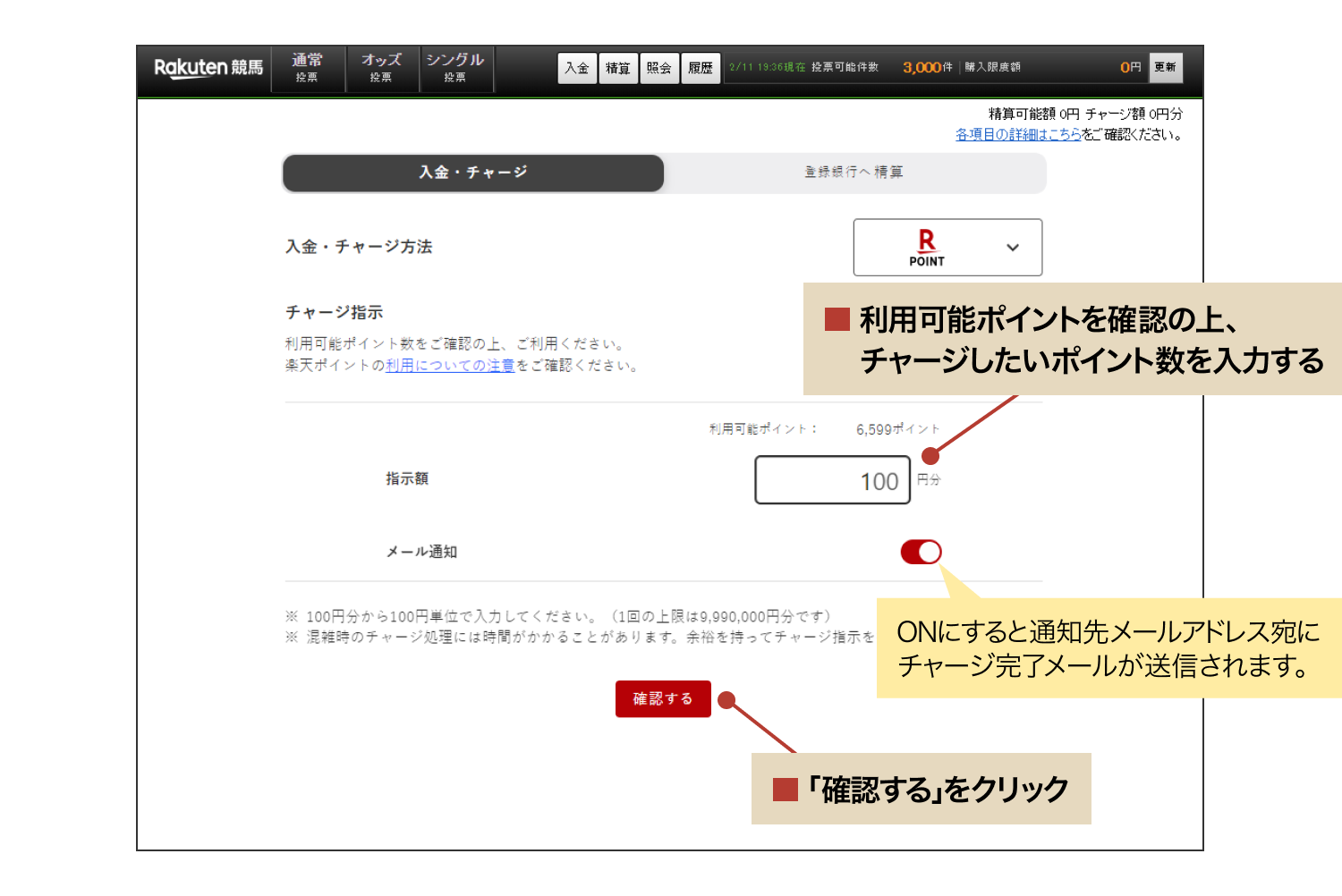Toggle the メール通知 switch off
1342x896 pixels.
[x=922, y=552]
